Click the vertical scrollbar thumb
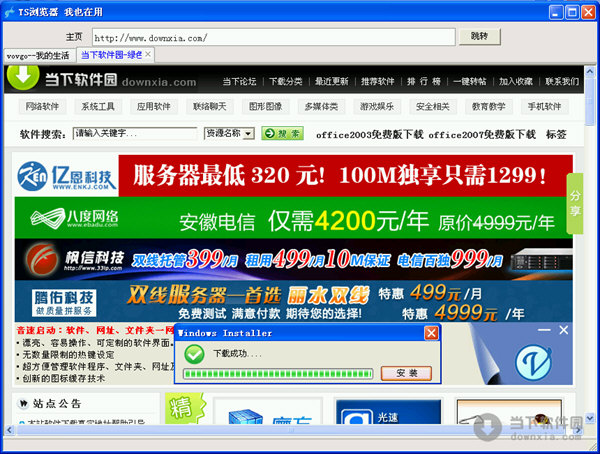This screenshot has height=454, width=600. coord(590,102)
